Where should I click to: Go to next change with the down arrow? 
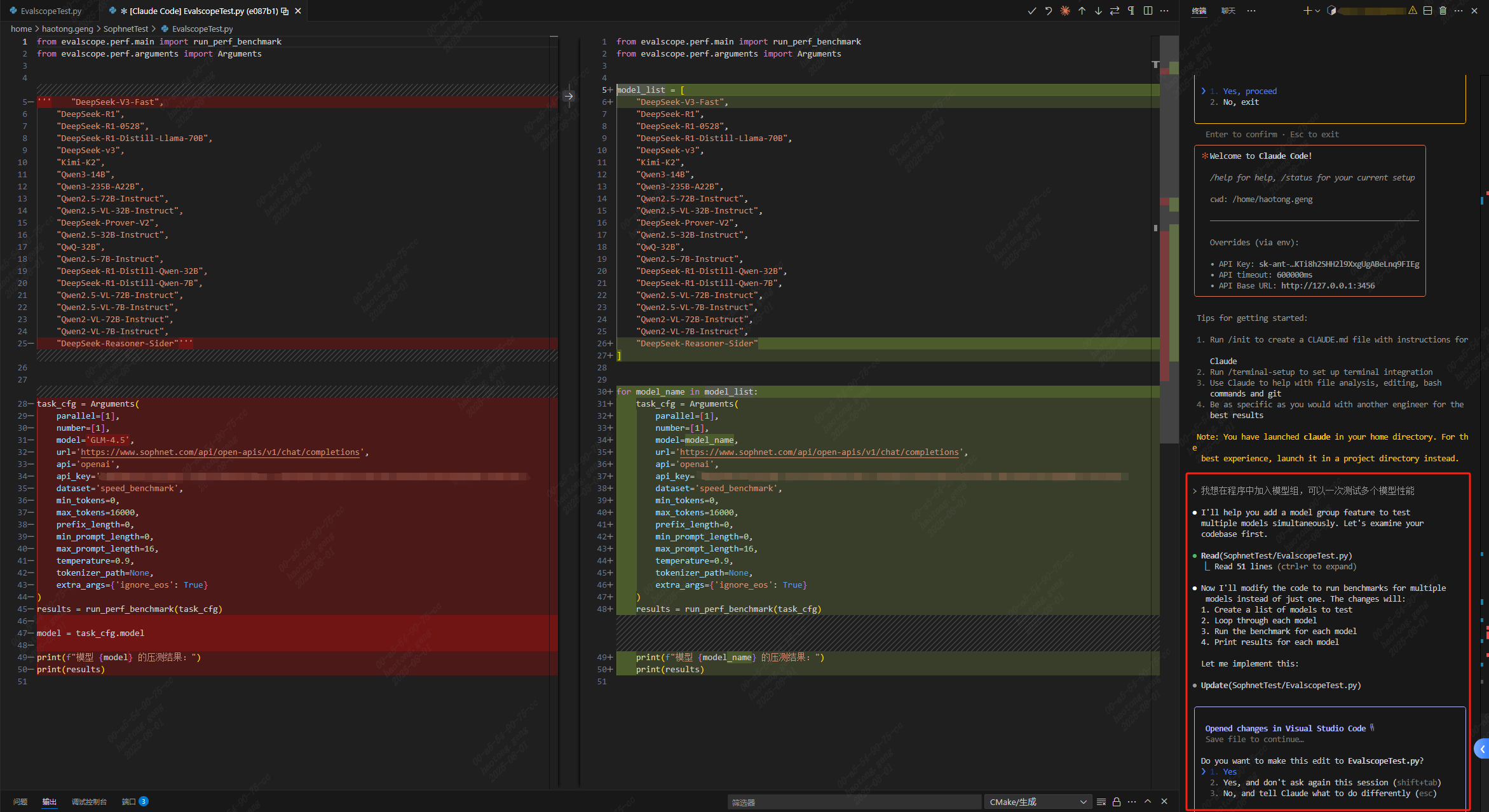1098,11
